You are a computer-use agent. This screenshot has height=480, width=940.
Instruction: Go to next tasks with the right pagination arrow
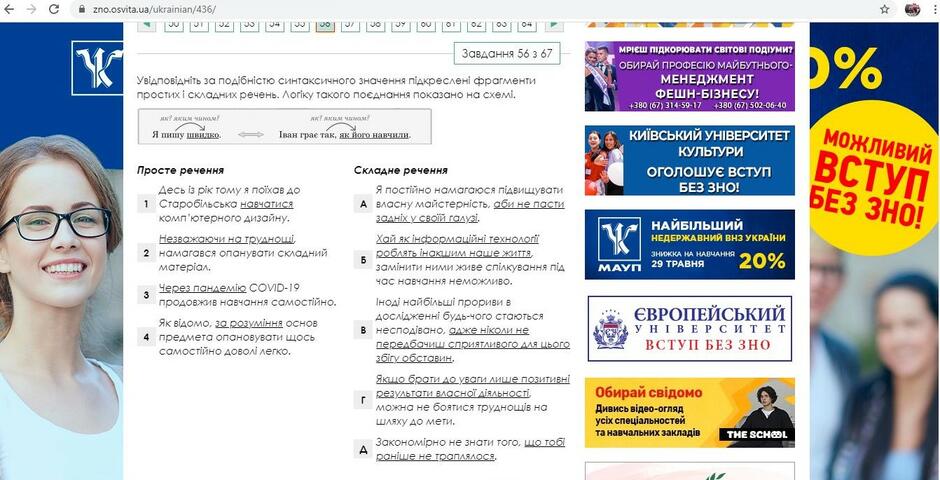(554, 24)
